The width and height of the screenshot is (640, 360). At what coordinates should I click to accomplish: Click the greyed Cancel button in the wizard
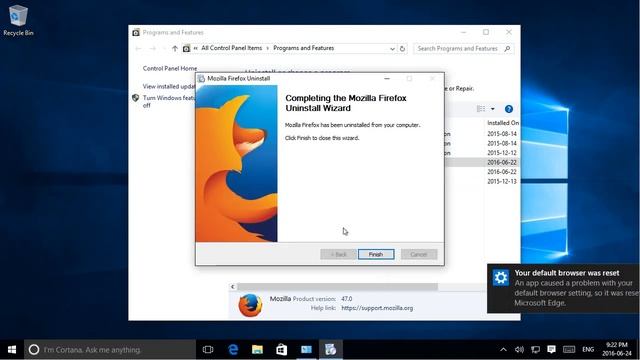pos(419,254)
